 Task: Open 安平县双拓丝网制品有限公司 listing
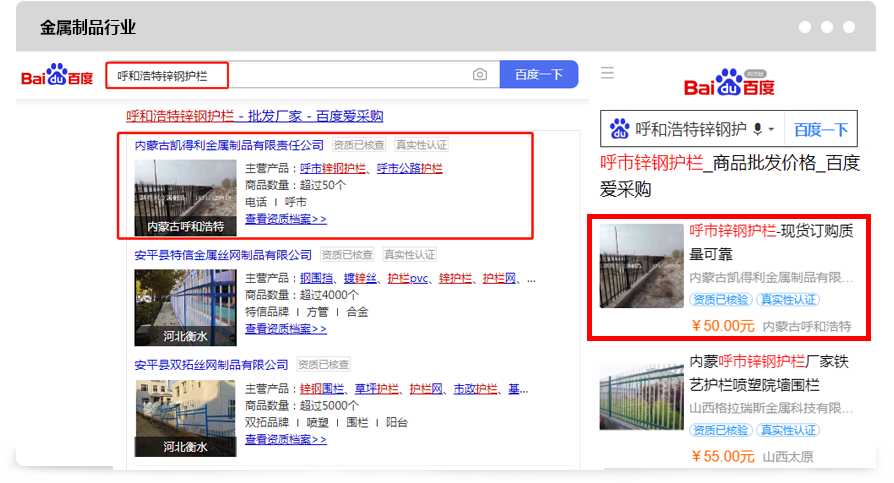211,365
